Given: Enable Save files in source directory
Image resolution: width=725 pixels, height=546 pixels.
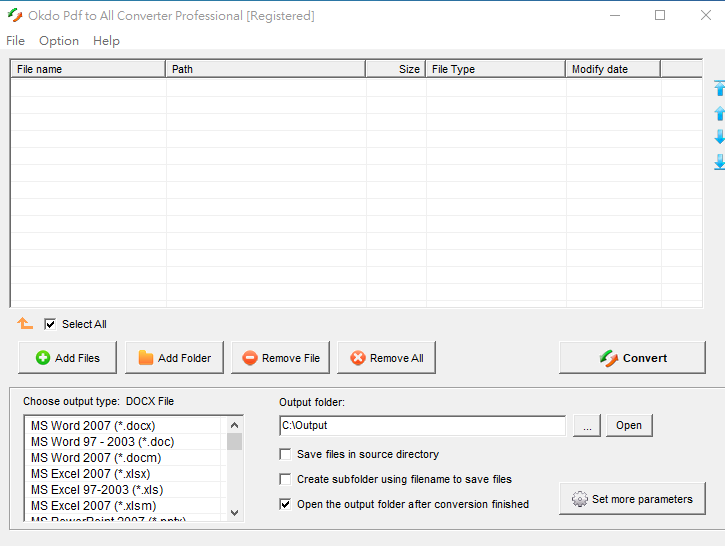Looking at the screenshot, I should (285, 454).
